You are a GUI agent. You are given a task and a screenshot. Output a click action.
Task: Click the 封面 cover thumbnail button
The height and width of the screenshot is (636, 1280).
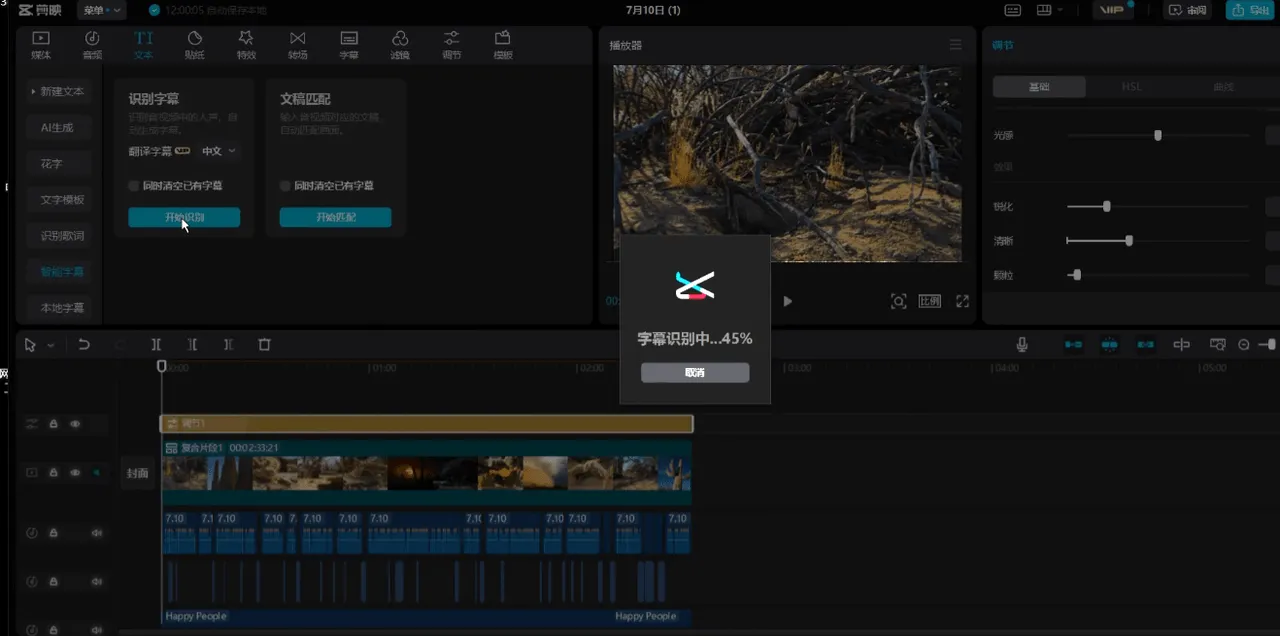click(x=138, y=473)
